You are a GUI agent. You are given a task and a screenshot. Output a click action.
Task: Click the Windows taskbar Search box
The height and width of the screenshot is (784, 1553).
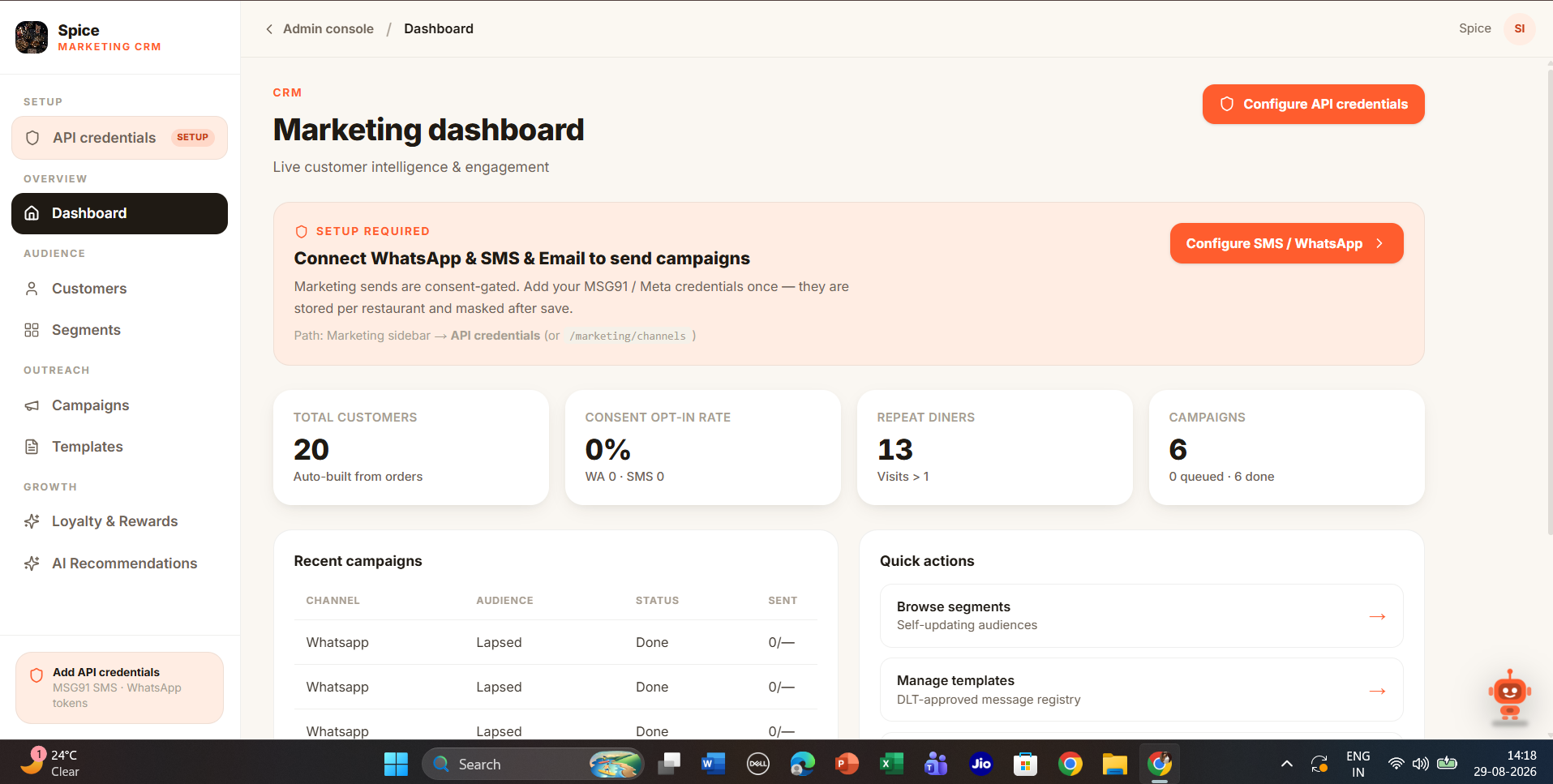coord(533,764)
